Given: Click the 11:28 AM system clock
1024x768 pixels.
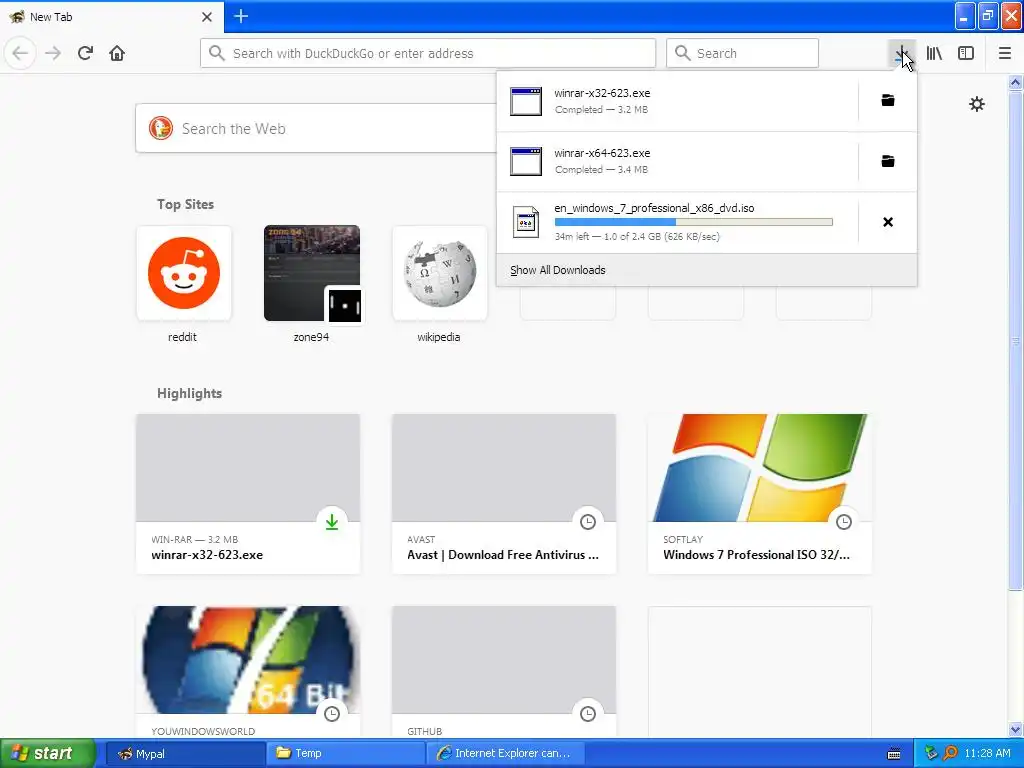Looking at the screenshot, I should pos(987,753).
